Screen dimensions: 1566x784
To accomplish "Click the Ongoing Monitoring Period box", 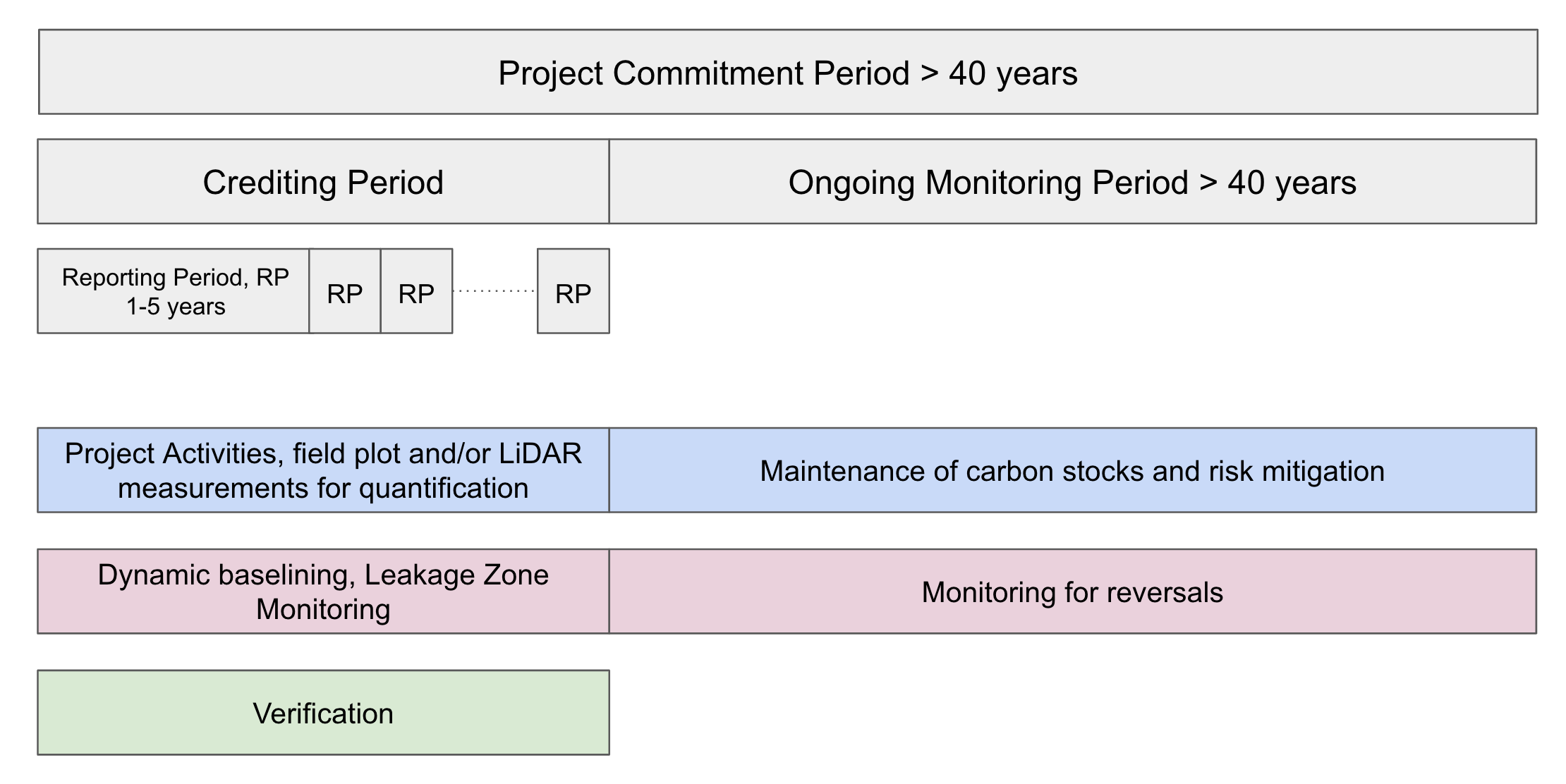I will [1072, 182].
